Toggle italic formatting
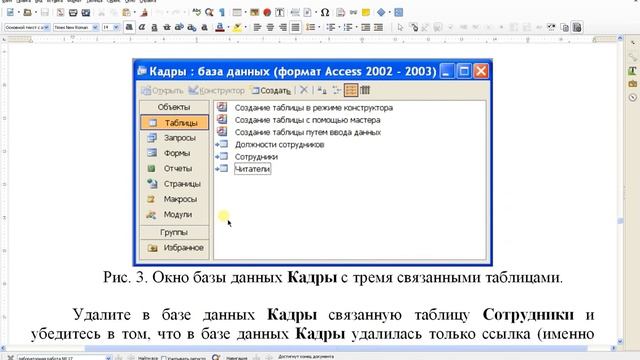Image resolution: width=640 pixels, height=360 pixels. tap(142, 27)
